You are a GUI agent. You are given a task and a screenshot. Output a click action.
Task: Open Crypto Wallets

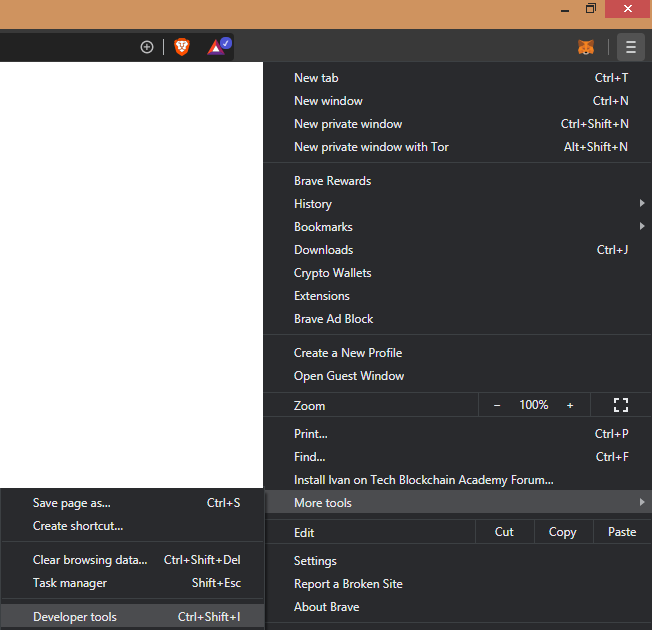(457, 273)
